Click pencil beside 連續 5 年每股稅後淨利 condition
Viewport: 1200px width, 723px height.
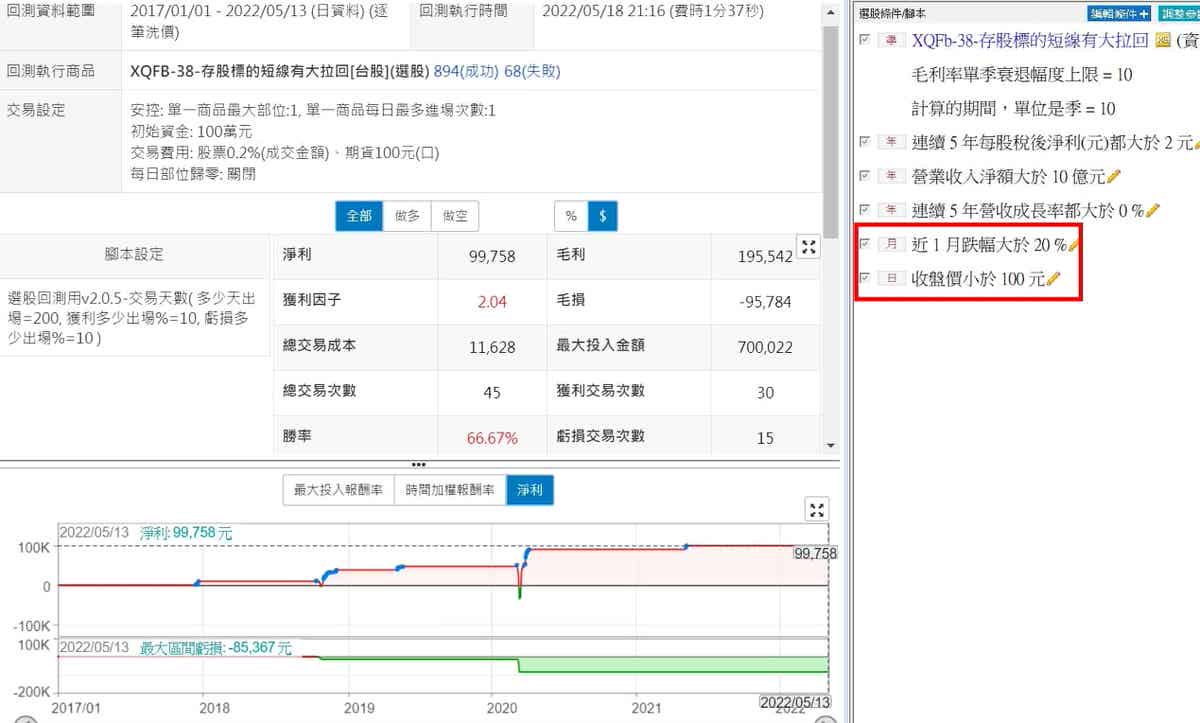pyautogui.click(x=1196, y=143)
